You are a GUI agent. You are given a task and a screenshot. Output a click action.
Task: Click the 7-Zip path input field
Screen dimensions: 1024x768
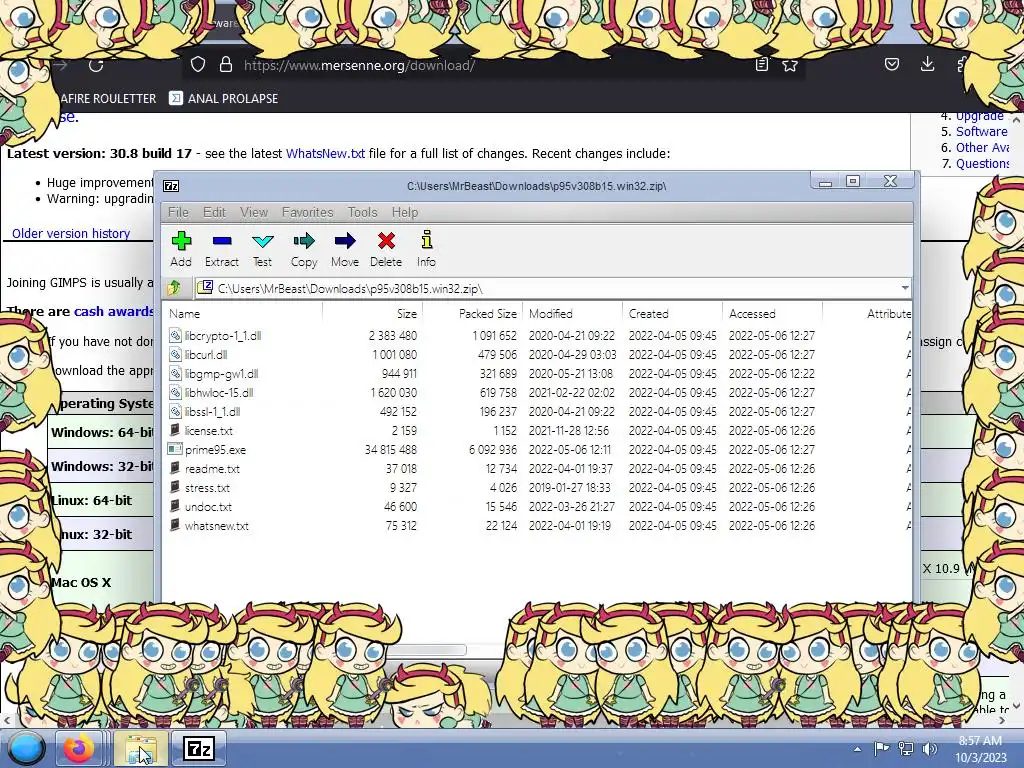[552, 288]
